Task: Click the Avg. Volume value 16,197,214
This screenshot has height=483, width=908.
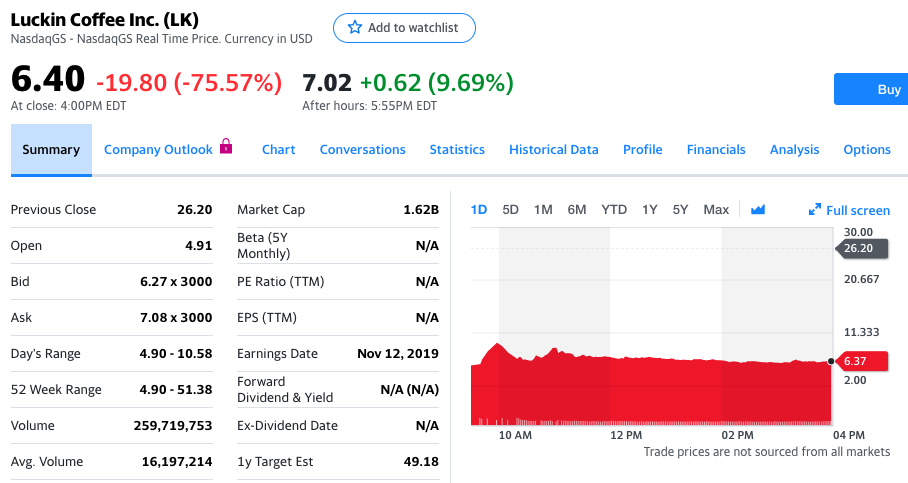Action: tap(177, 462)
